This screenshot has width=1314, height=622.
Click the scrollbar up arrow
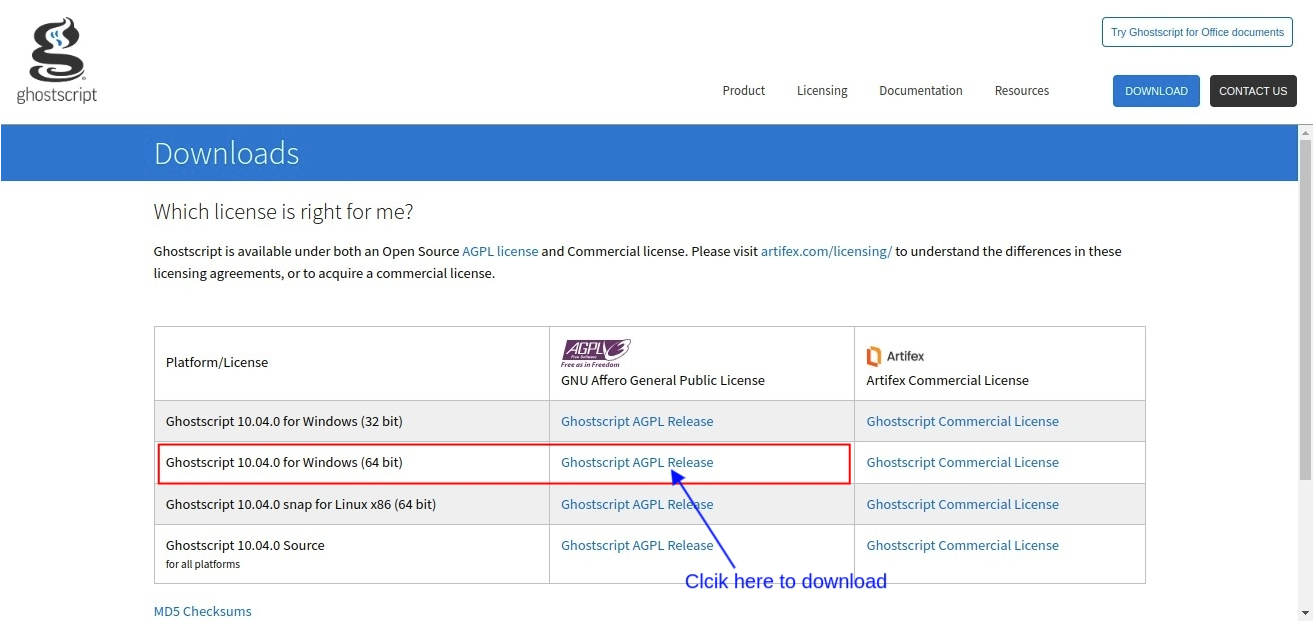1305,131
